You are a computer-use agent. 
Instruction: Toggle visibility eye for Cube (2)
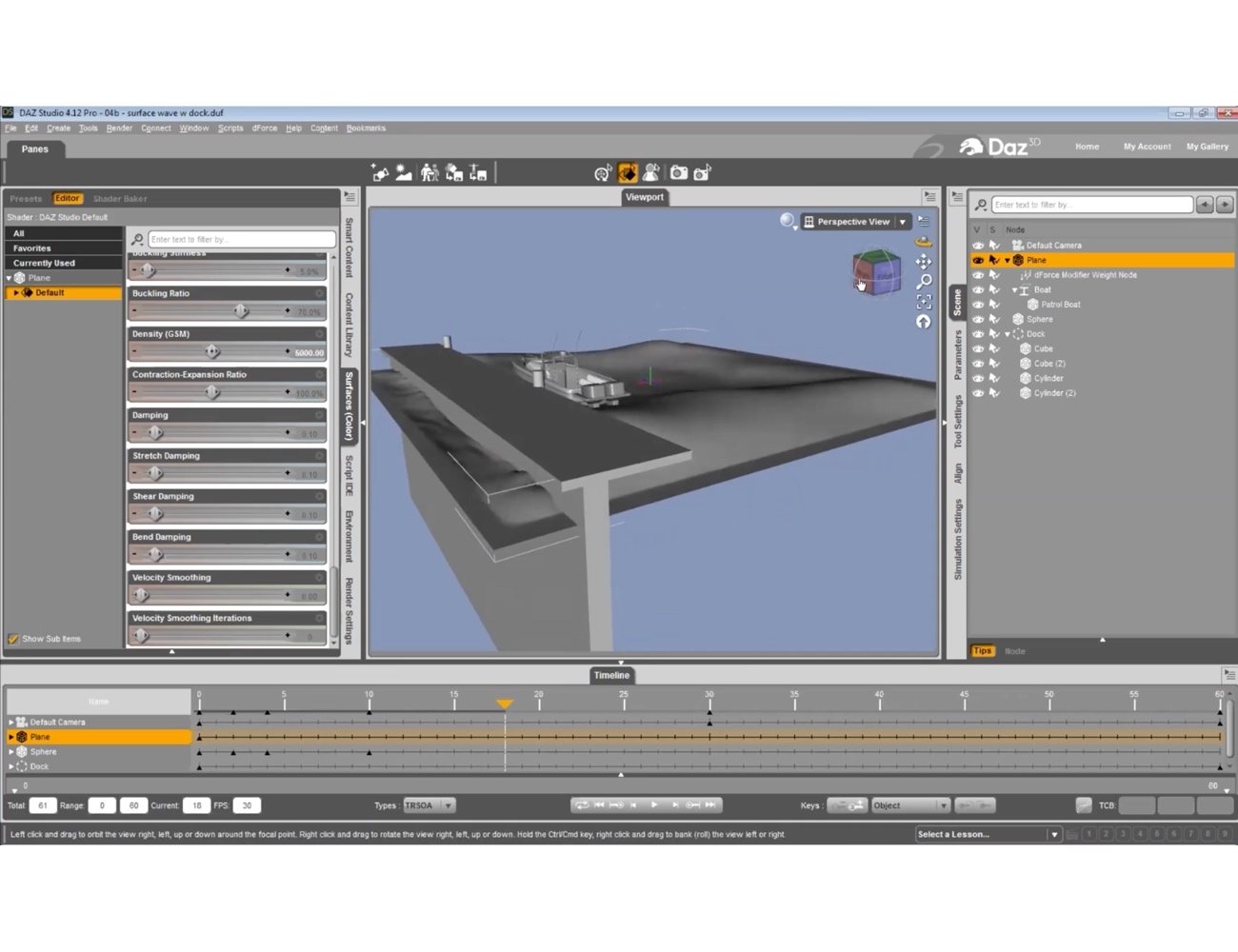978,364
